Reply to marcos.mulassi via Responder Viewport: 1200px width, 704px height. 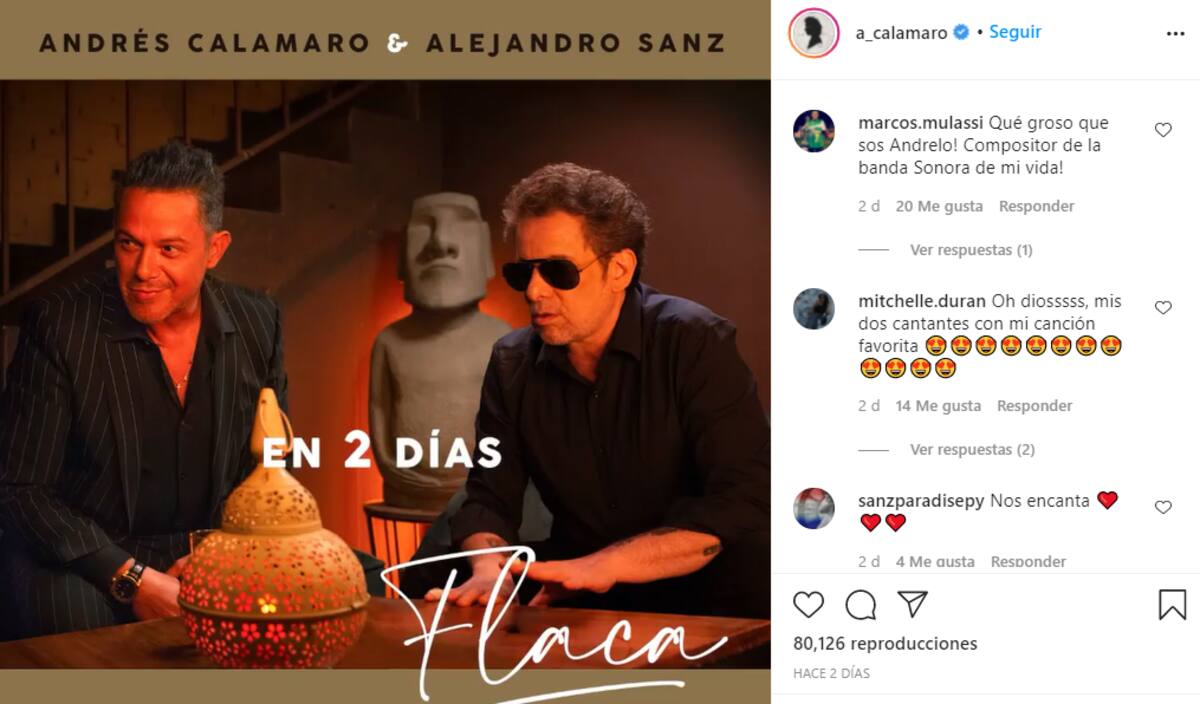[1036, 206]
